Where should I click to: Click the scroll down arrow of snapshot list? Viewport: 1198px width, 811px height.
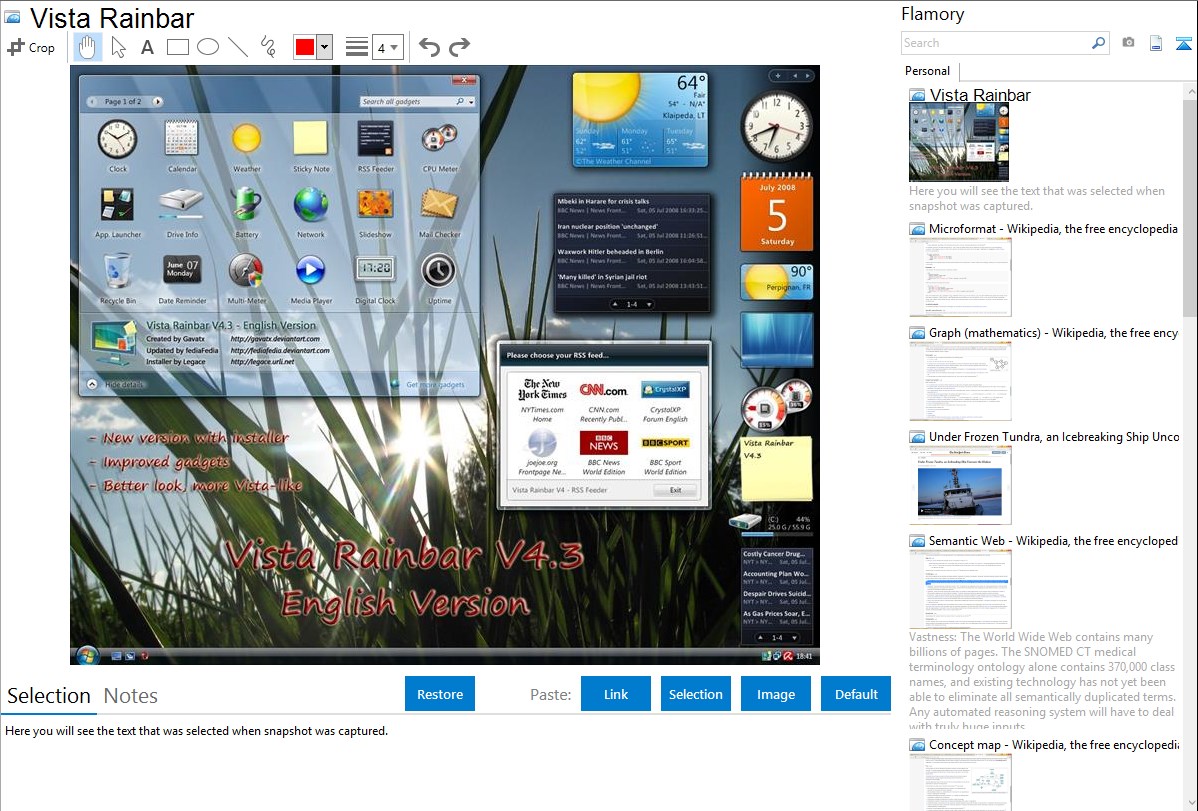coord(1190,803)
